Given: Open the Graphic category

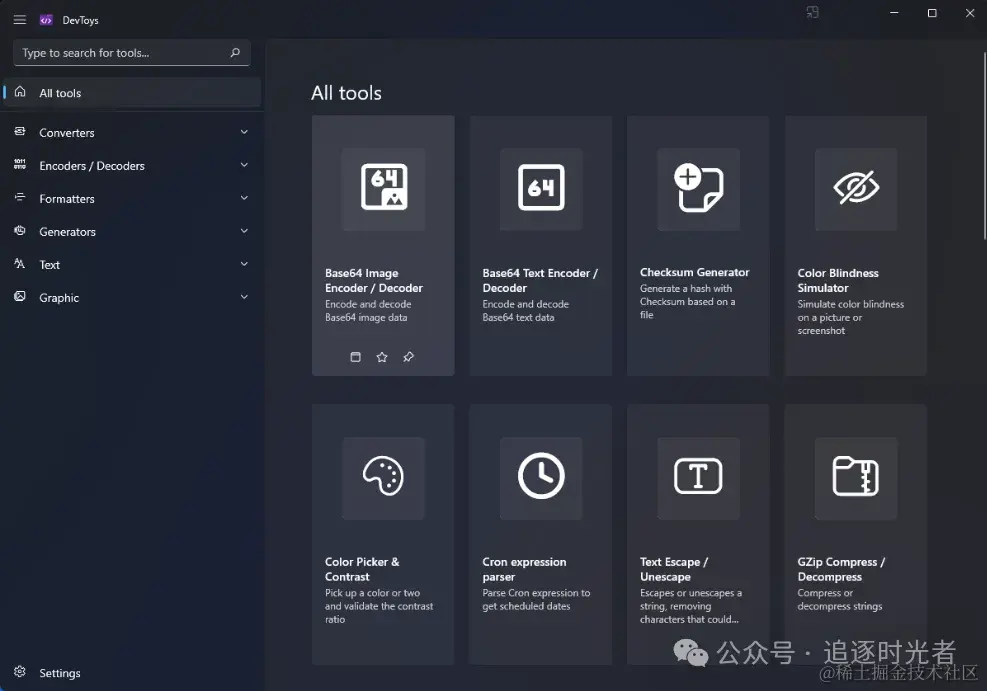Looking at the screenshot, I should (x=132, y=297).
